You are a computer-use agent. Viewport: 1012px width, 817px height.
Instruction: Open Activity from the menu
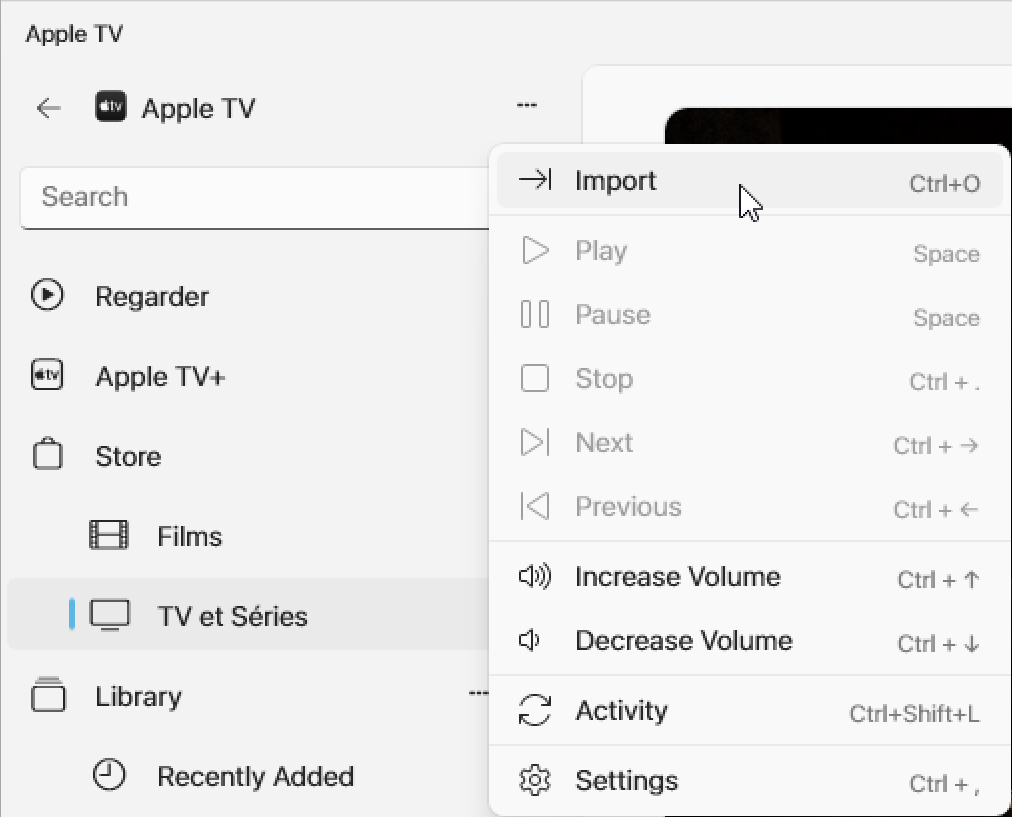pos(749,711)
